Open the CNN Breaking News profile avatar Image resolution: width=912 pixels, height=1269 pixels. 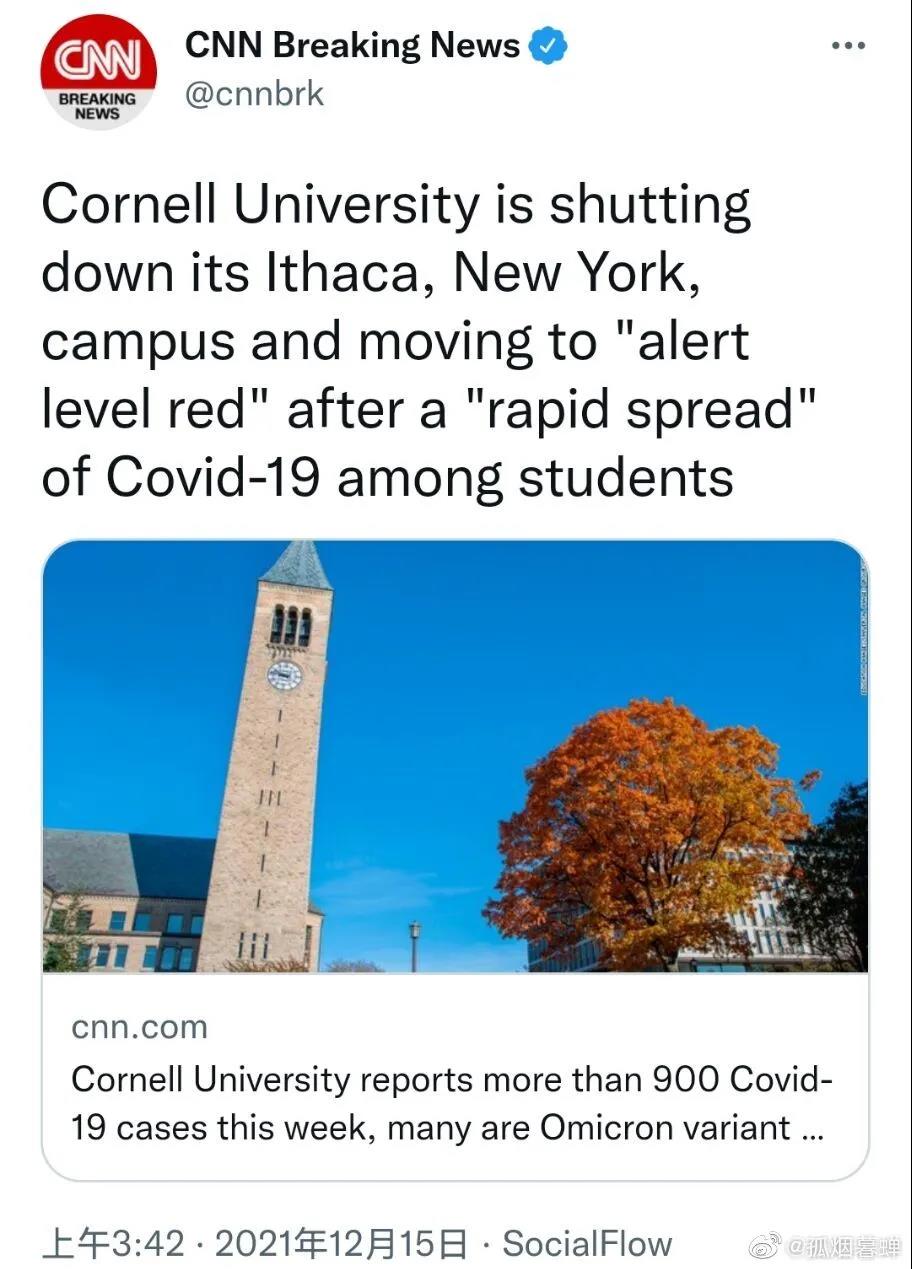[98, 72]
